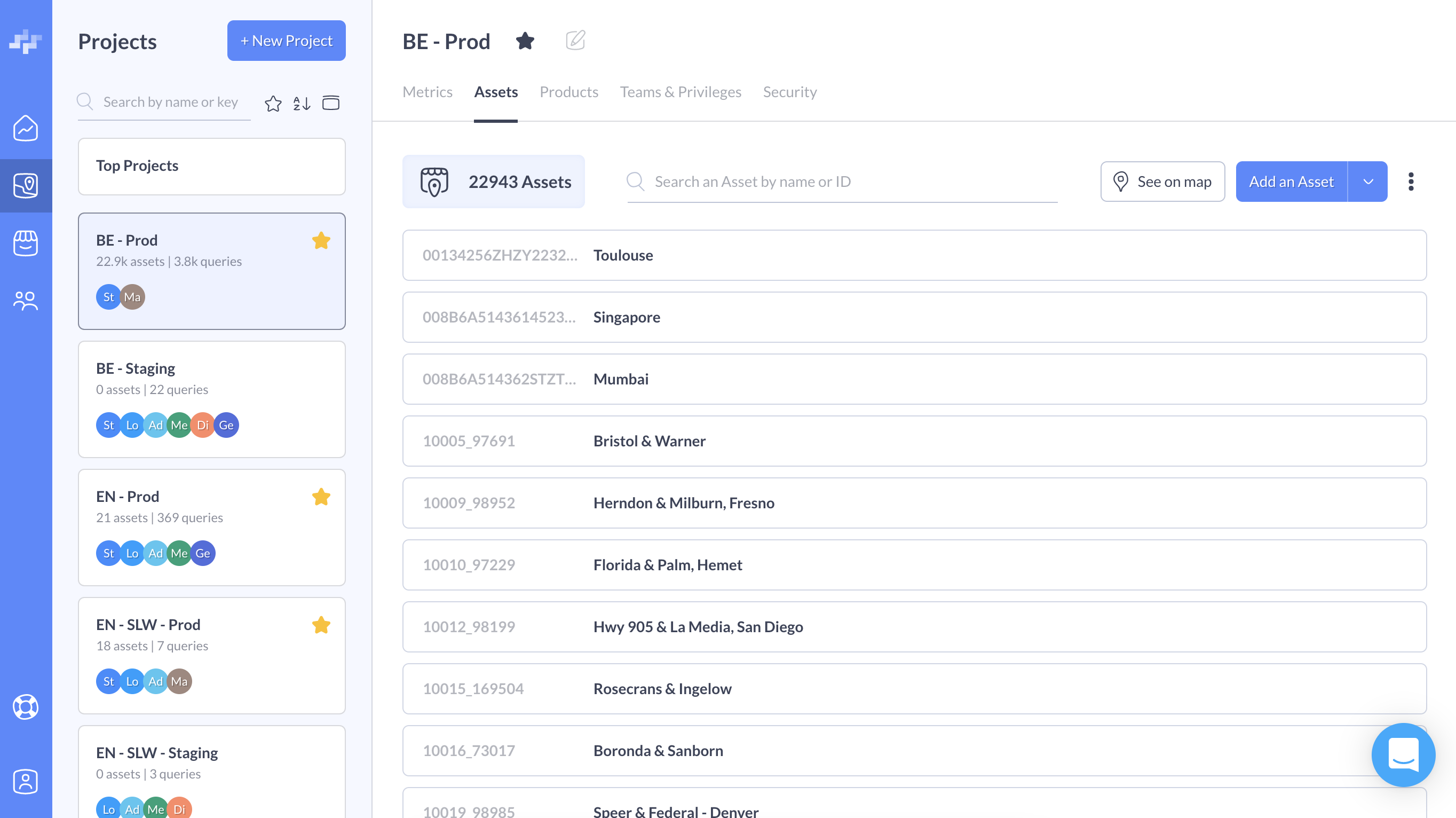This screenshot has width=1456, height=818.
Task: Open the Teams & Privileges tab
Action: click(x=680, y=92)
